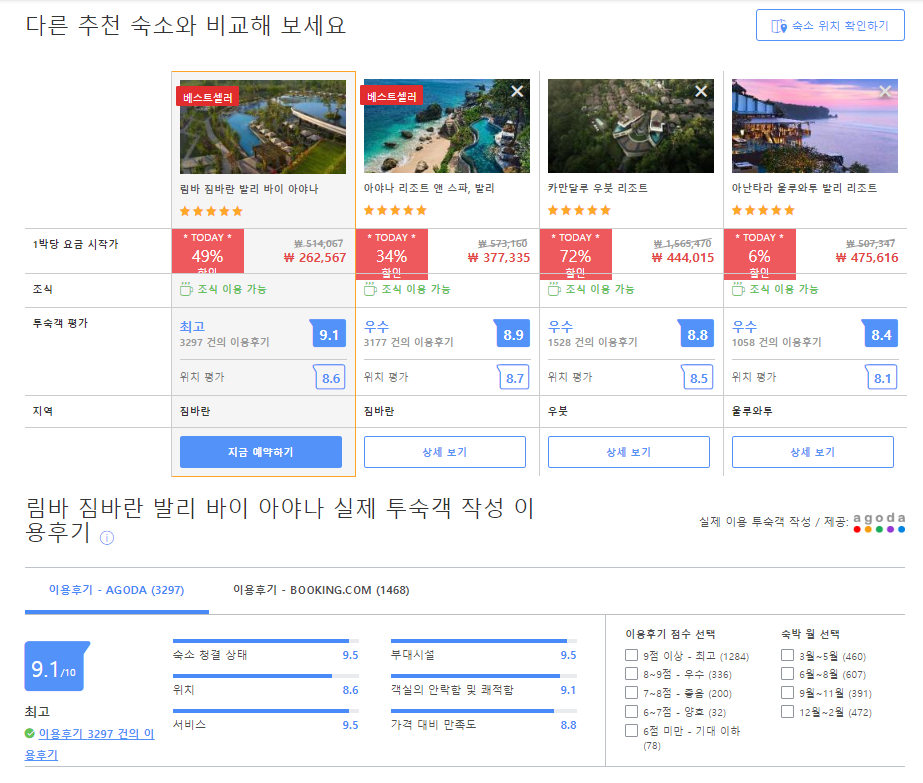Viewport: 923px width, 783px height.
Task: Click the ₩ 377,335 price
Action: point(499,258)
